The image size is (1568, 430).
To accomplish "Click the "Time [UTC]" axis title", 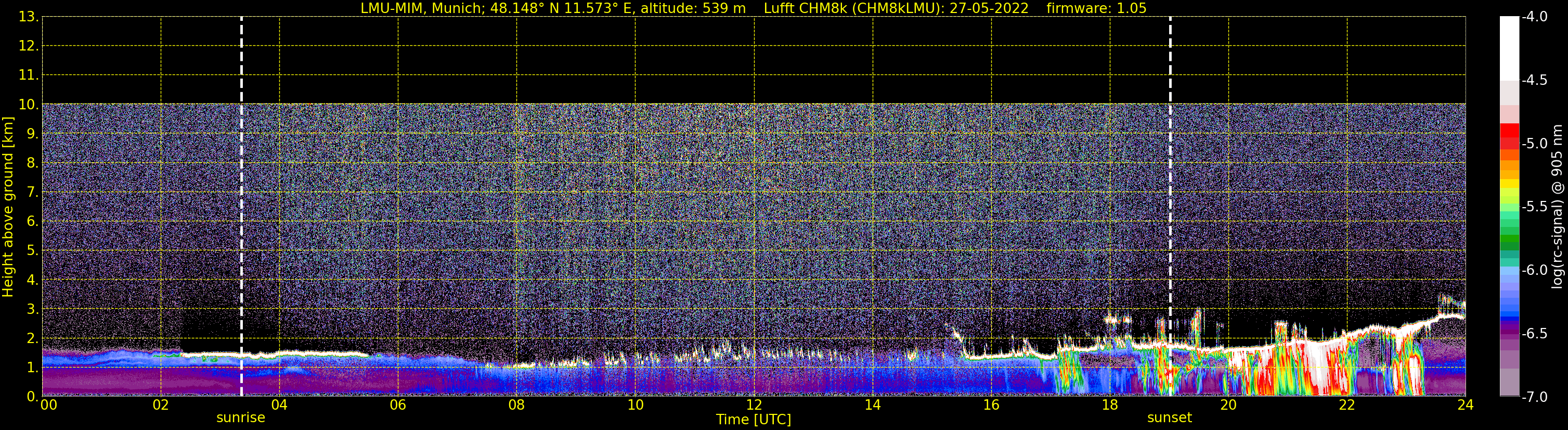I will click(x=754, y=420).
